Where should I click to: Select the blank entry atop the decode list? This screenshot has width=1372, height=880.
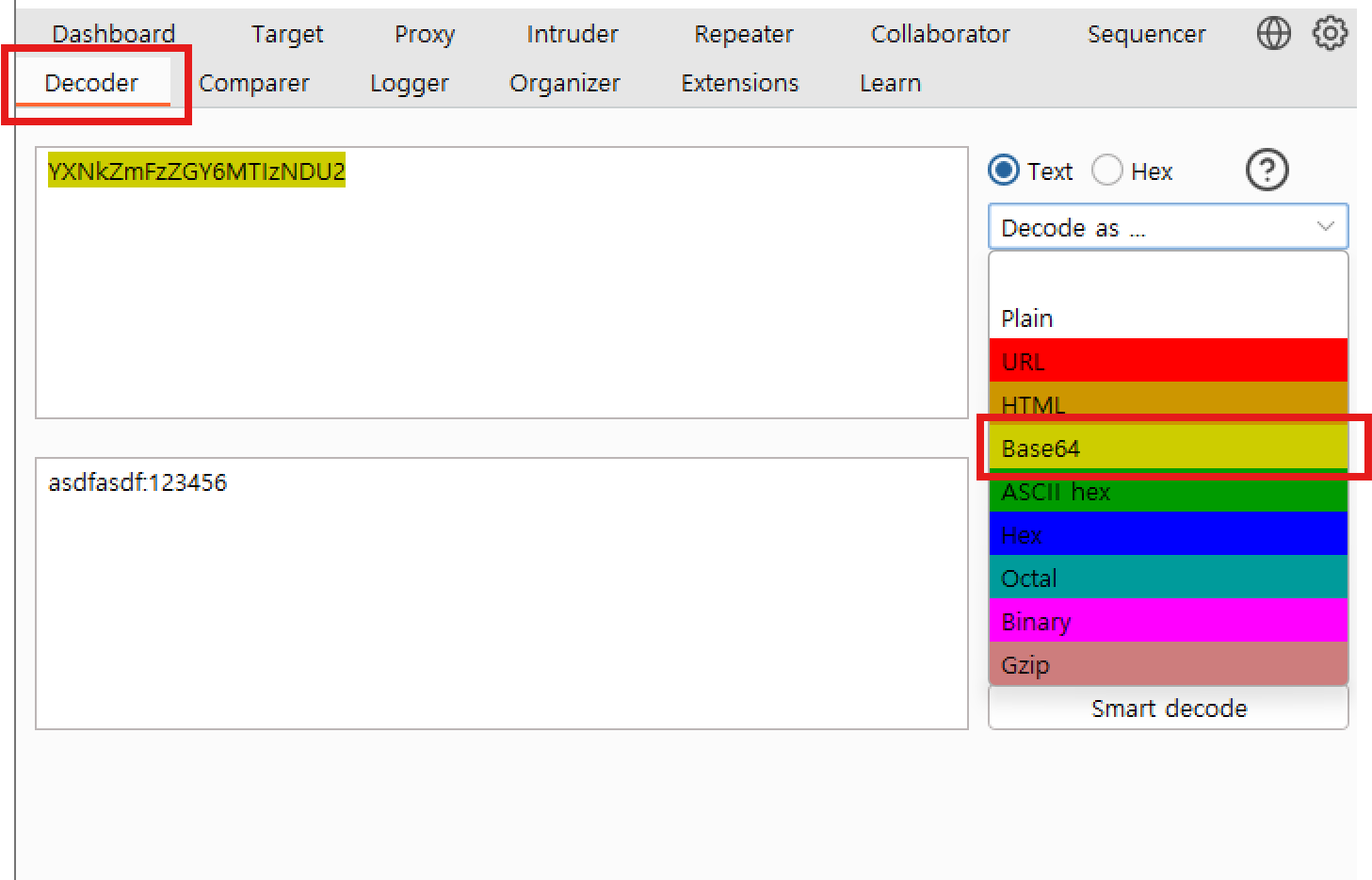tap(1168, 275)
